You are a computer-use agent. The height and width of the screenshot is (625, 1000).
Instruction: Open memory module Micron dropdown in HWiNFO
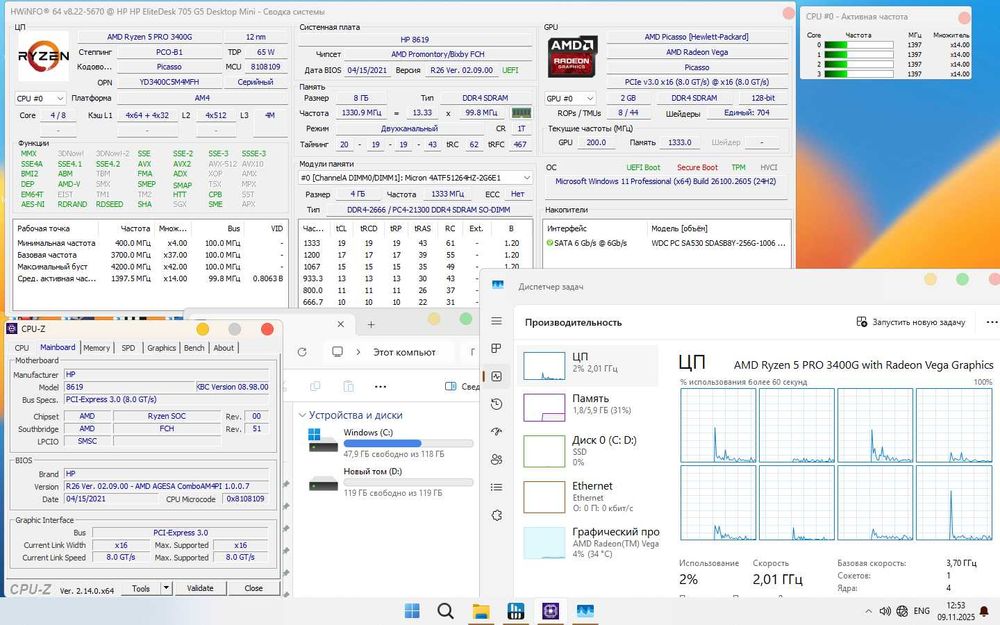coord(416,178)
